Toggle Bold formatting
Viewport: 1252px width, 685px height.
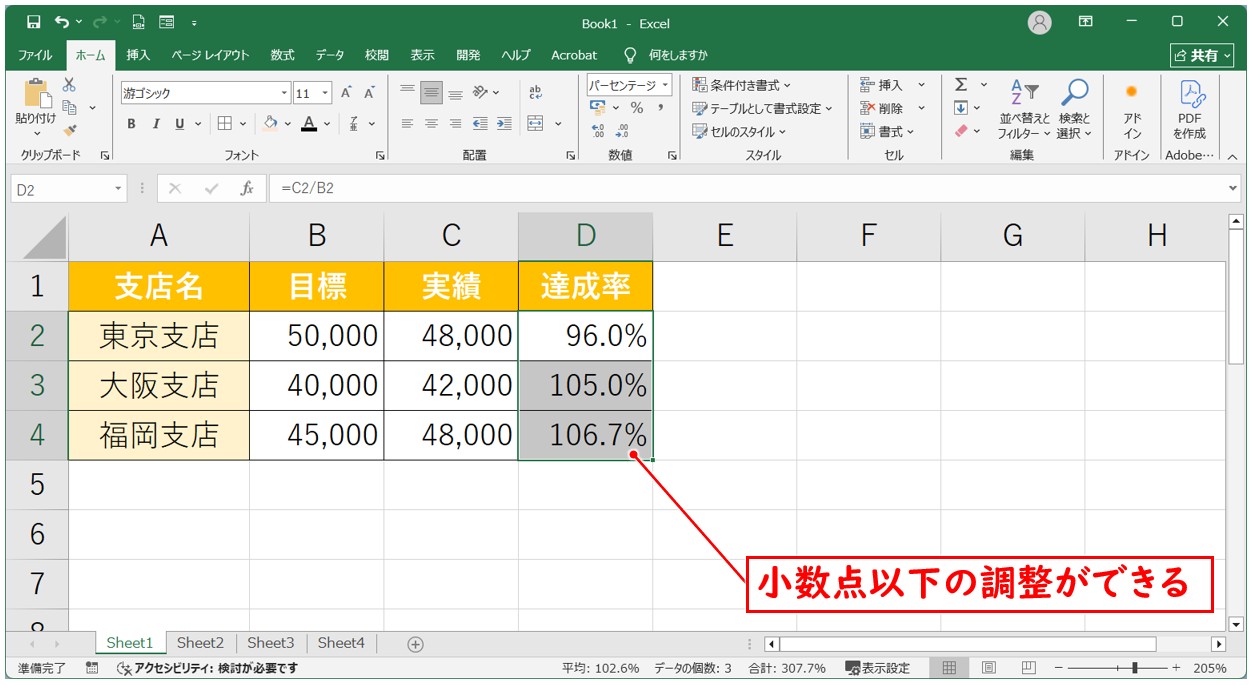(x=131, y=124)
